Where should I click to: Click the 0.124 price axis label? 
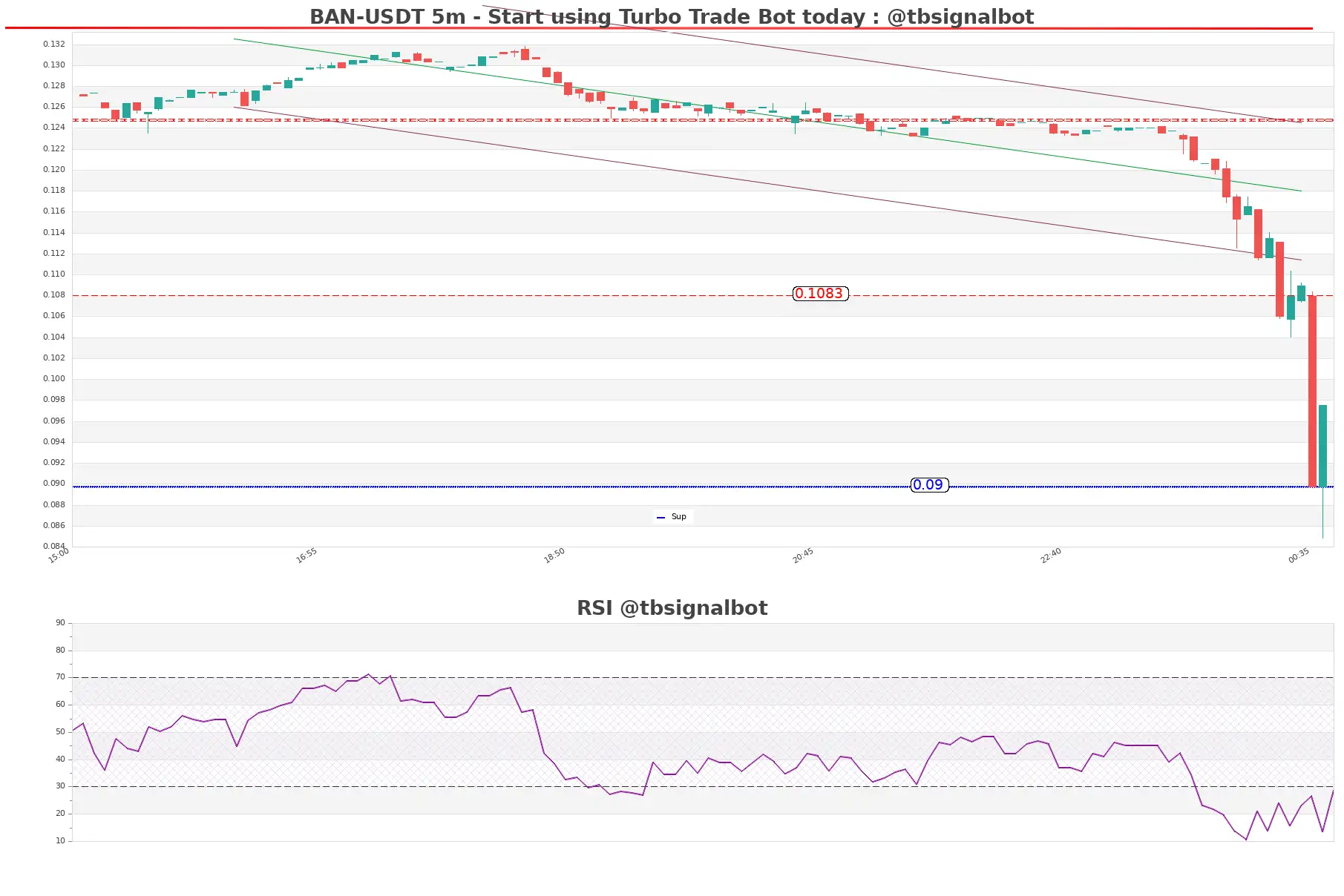coord(53,128)
